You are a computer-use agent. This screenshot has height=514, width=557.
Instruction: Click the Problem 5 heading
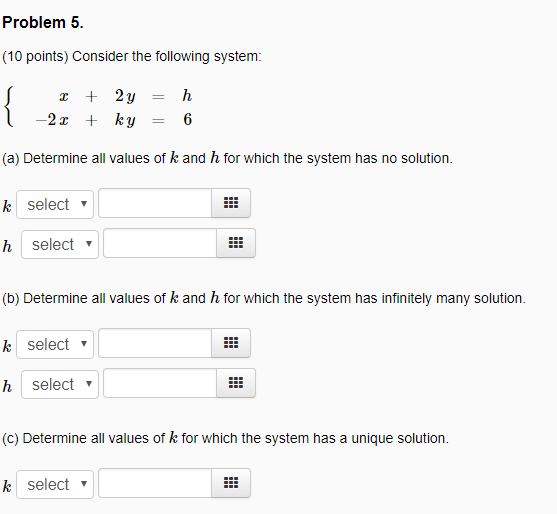[43, 23]
